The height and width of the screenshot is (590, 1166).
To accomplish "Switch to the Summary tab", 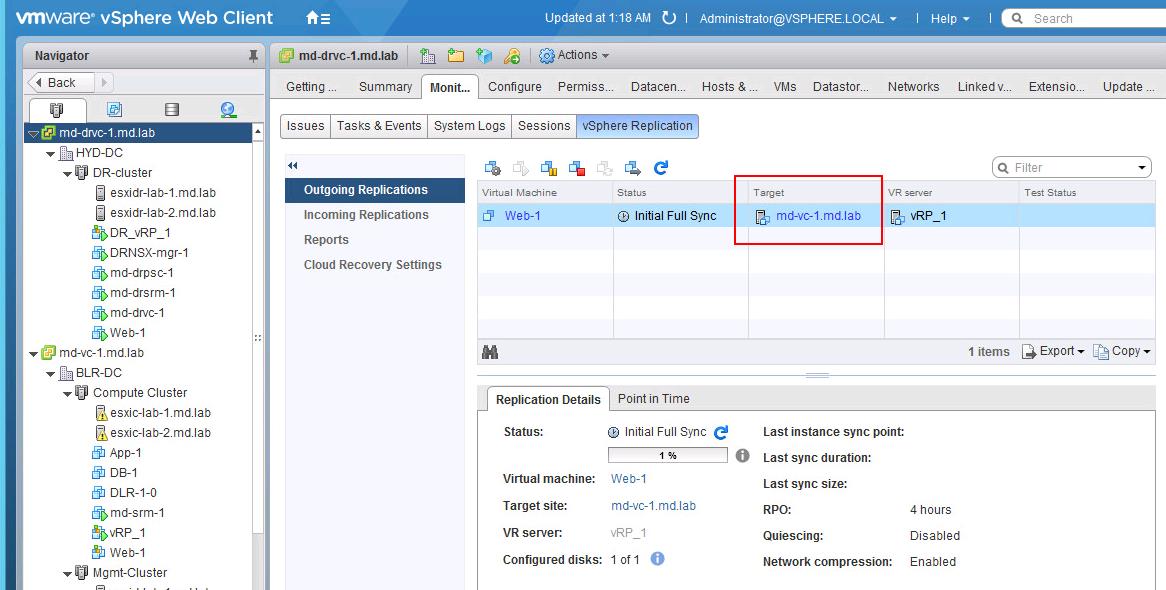I will coord(385,87).
